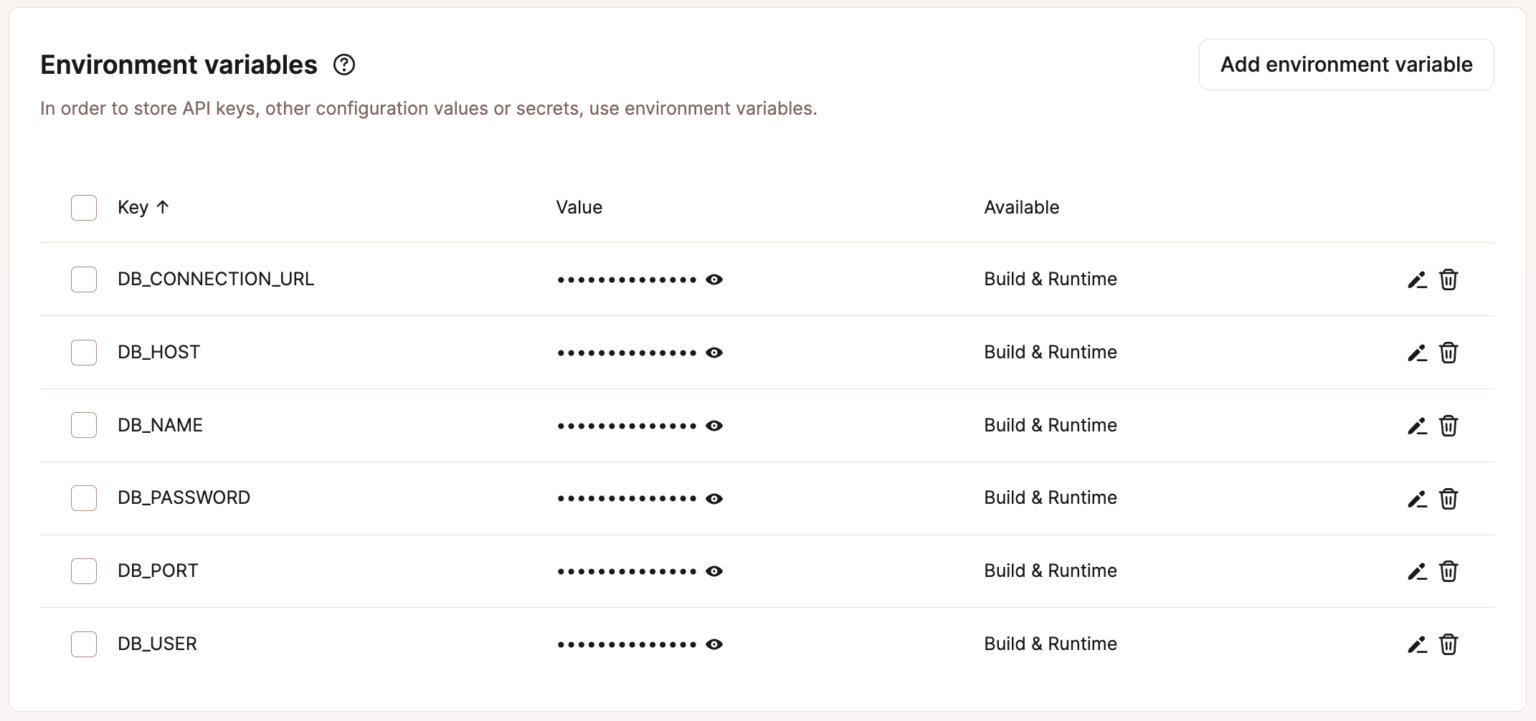
Task: Reveal the hidden value of DB_CONNECTION_URL
Action: [713, 279]
